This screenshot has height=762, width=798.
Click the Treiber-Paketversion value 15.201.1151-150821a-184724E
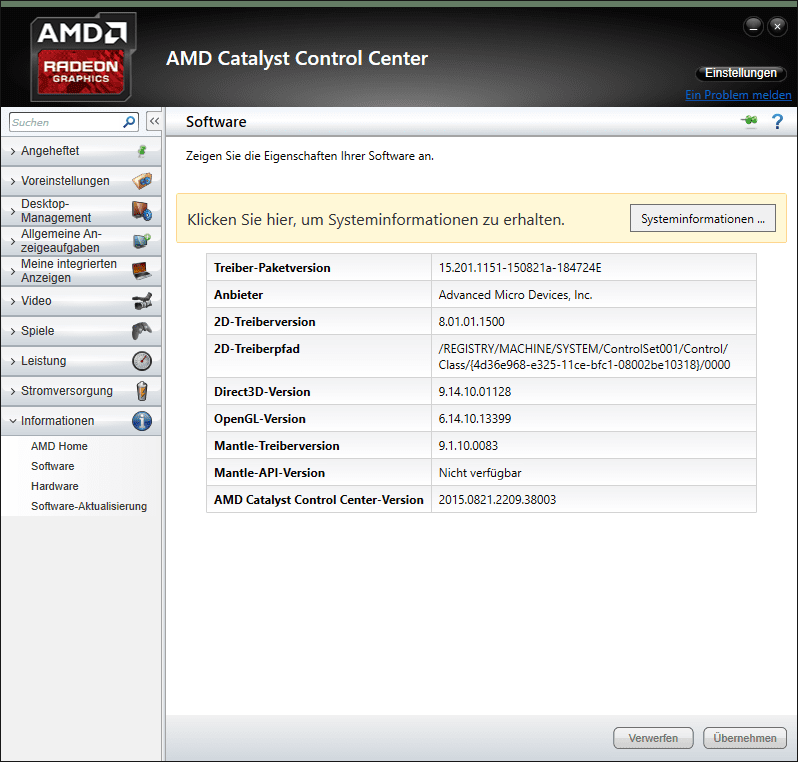(520, 268)
